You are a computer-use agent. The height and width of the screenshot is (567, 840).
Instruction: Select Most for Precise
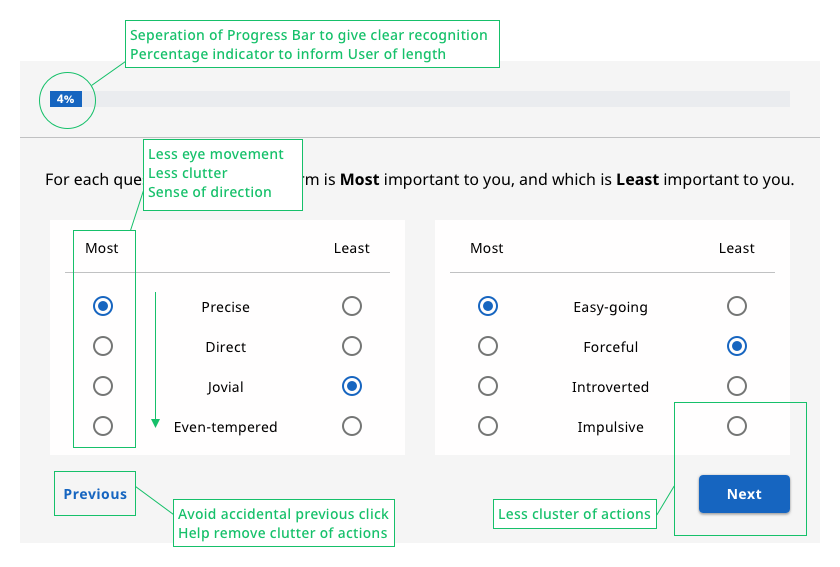(102, 306)
